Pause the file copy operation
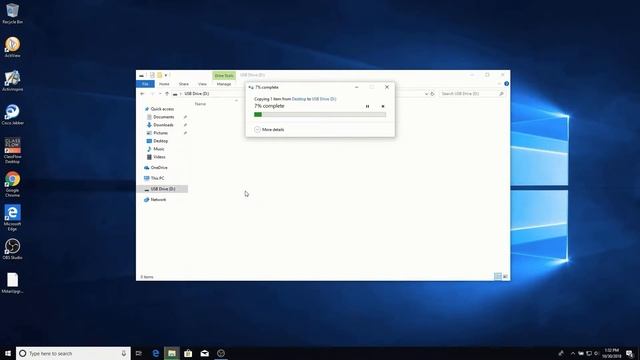The width and height of the screenshot is (640, 360). pos(367,106)
